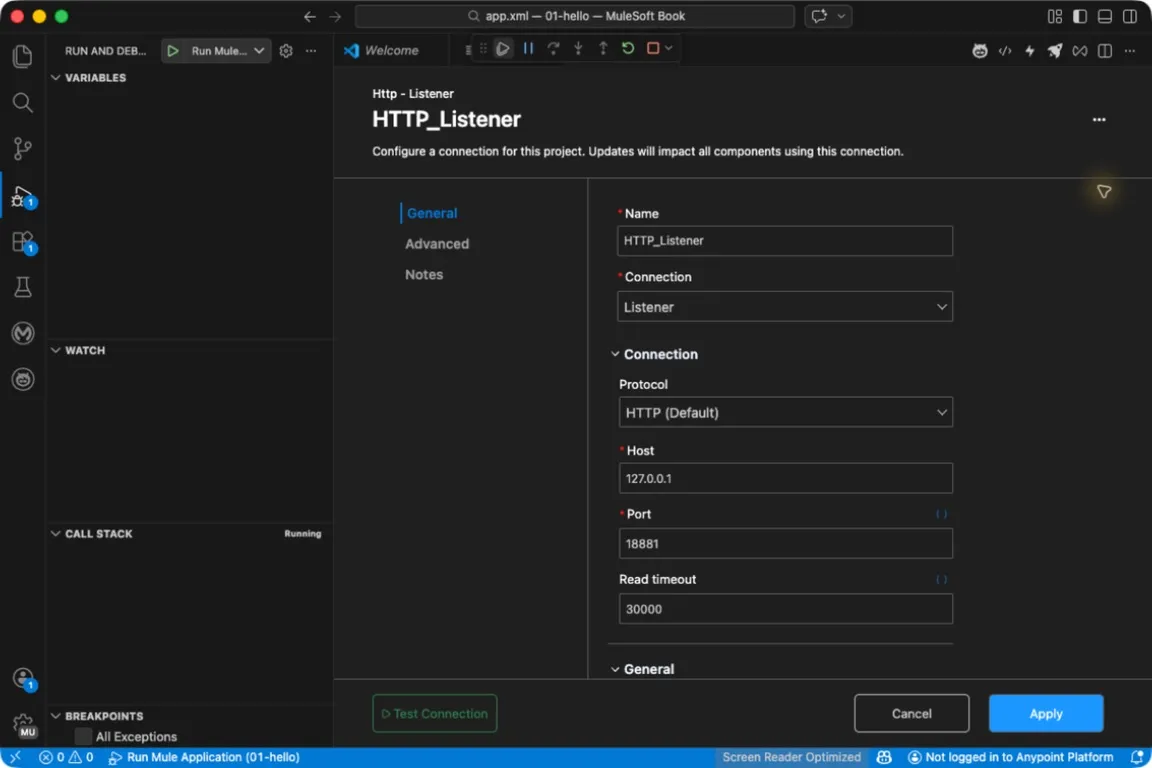This screenshot has height=768, width=1152.
Task: Open the Explorer view in activity bar
Action: tap(23, 56)
